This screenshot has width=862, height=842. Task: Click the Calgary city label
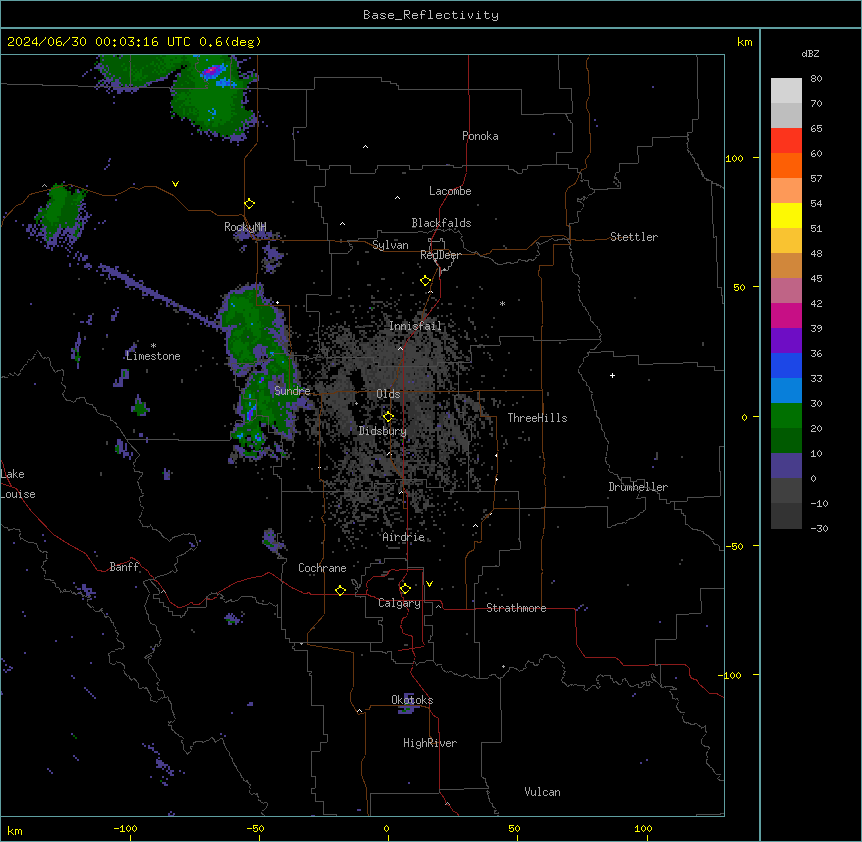pos(400,603)
